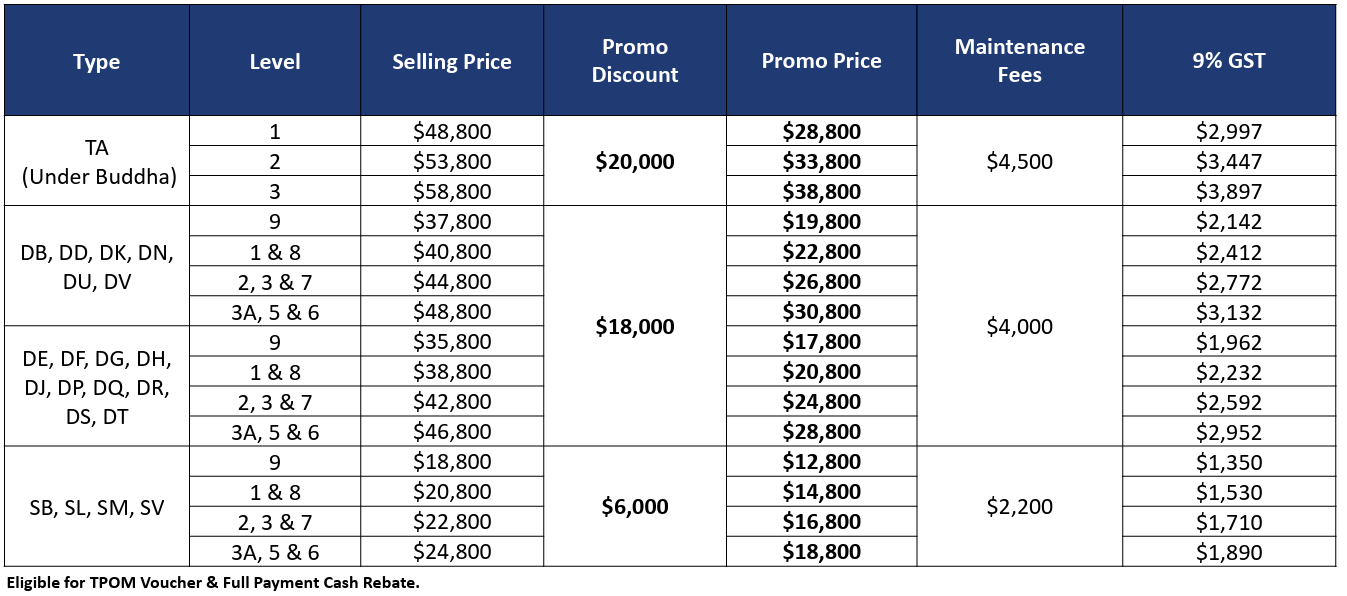The image size is (1347, 596).
Task: Click the DB, DD, DK, DN type cell
Action: [x=97, y=266]
